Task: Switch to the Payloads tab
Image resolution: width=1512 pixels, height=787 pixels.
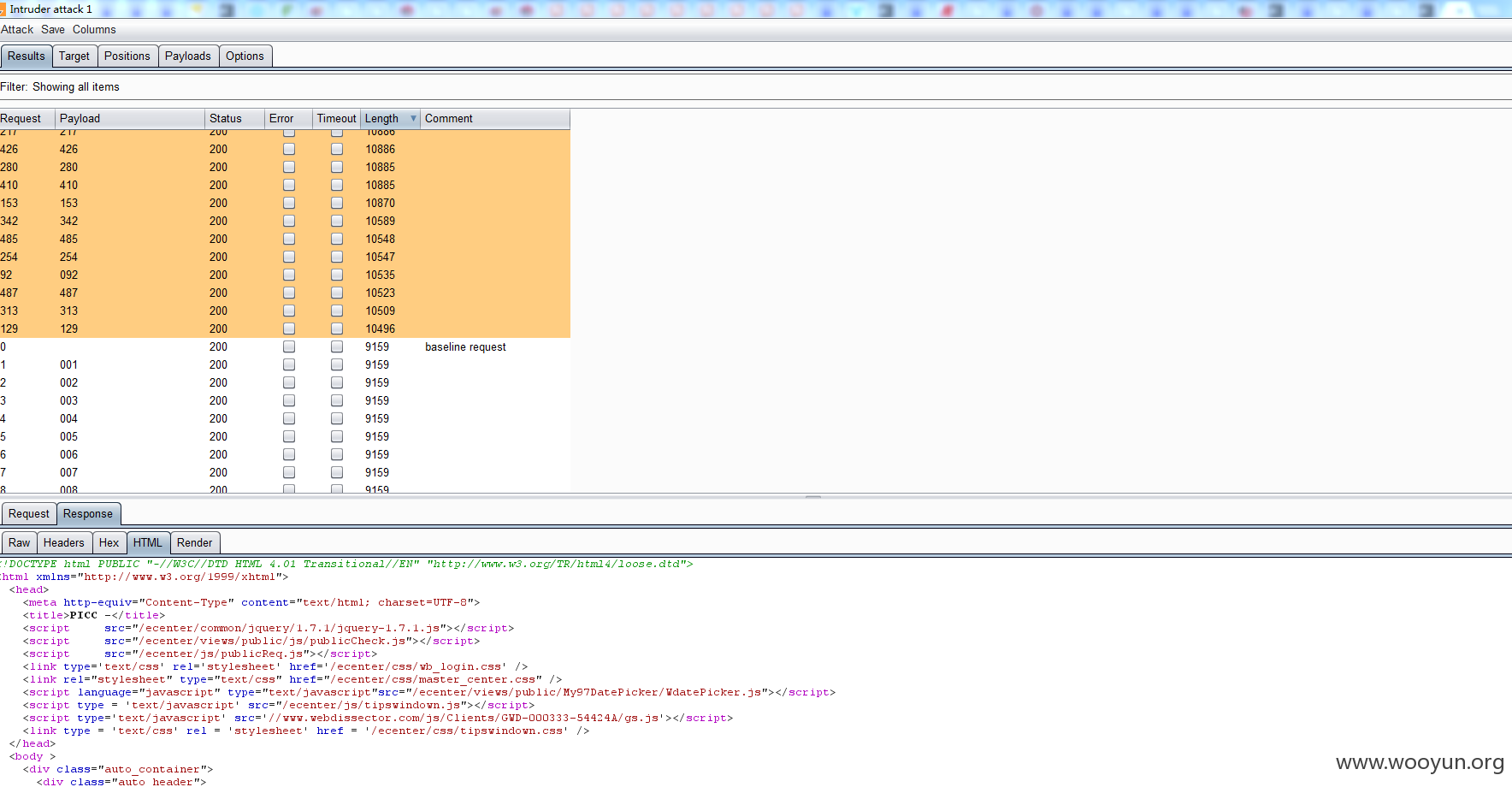Action: click(x=188, y=56)
